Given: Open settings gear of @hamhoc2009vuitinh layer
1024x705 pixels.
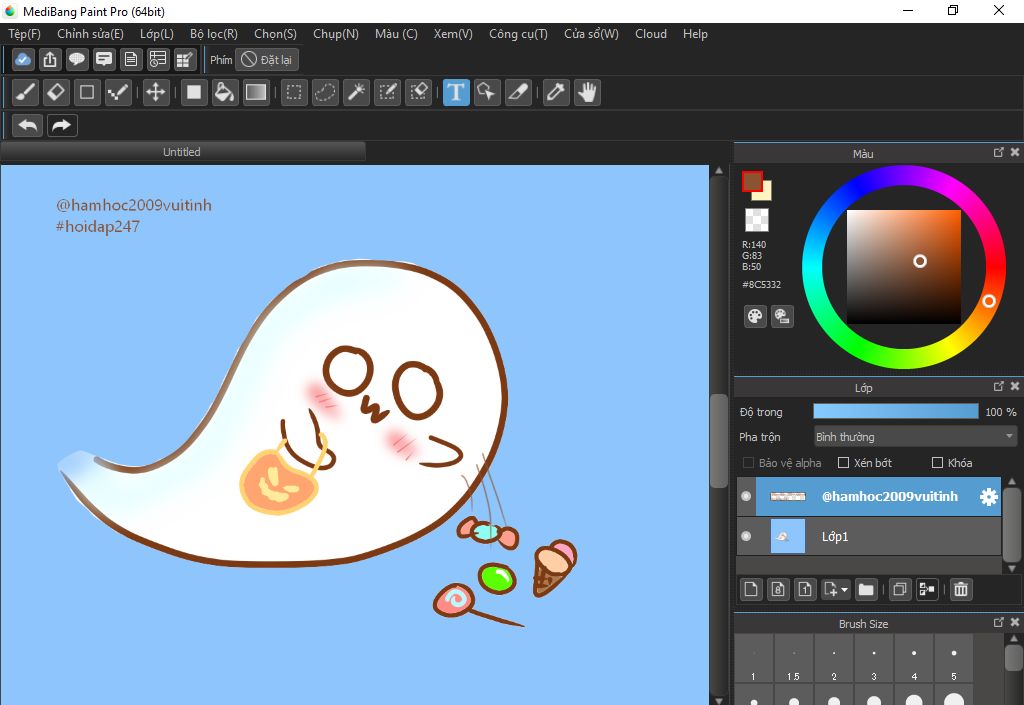Looking at the screenshot, I should coord(989,497).
